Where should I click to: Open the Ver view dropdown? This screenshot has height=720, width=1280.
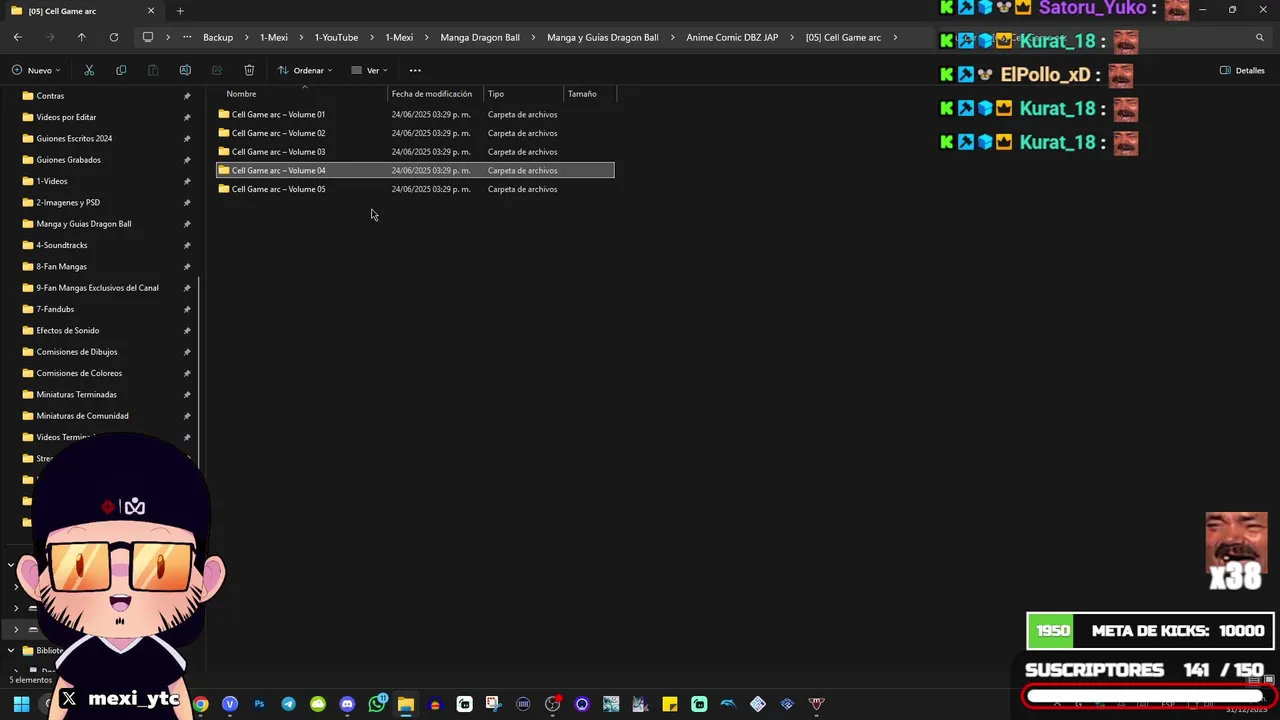click(370, 70)
